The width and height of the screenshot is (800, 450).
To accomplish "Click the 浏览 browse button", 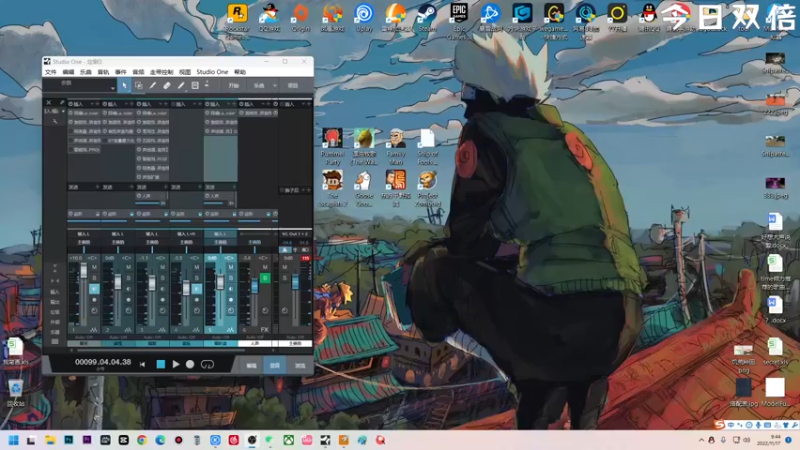I will pos(300,365).
